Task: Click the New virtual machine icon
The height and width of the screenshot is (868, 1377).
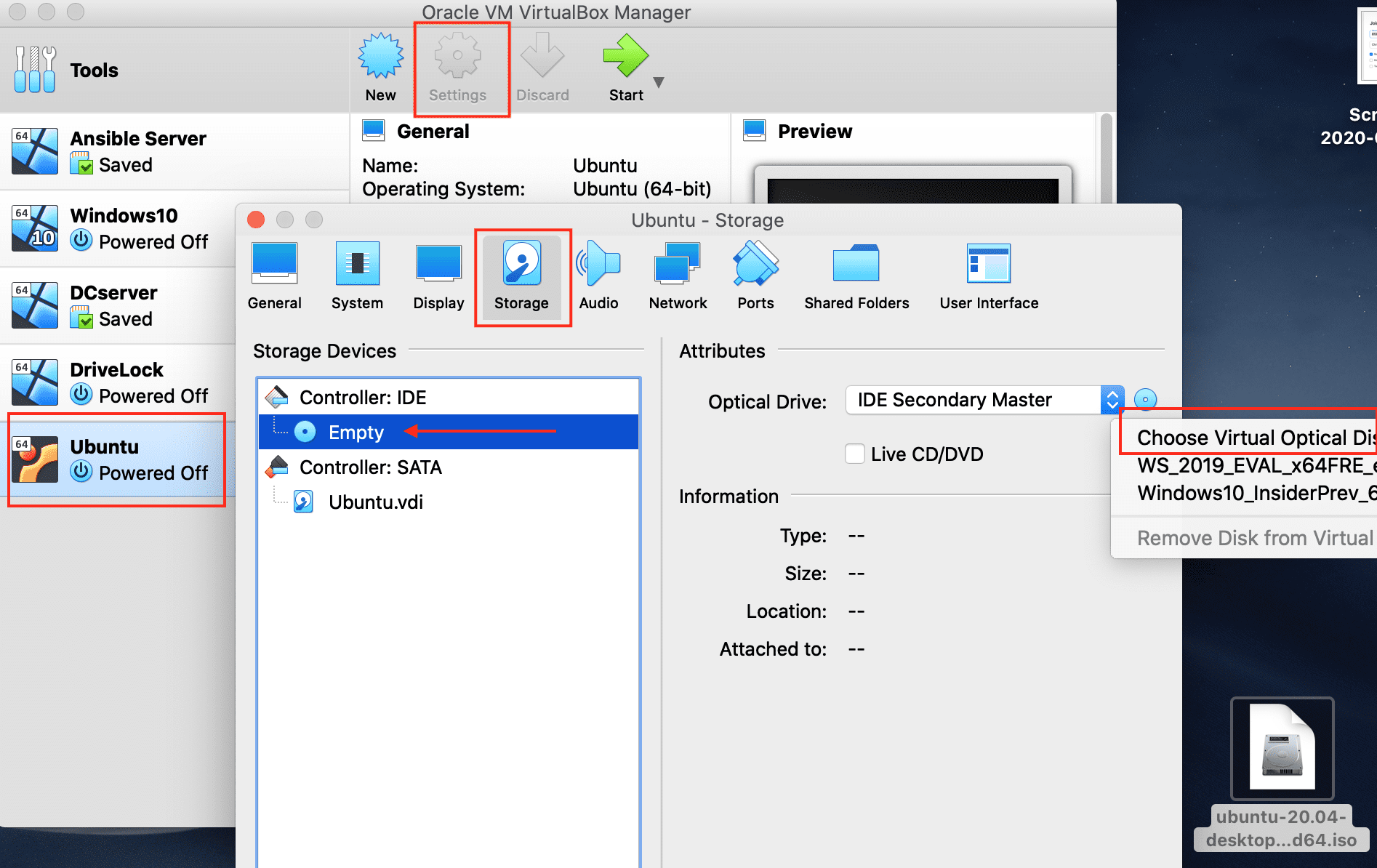Action: (380, 57)
